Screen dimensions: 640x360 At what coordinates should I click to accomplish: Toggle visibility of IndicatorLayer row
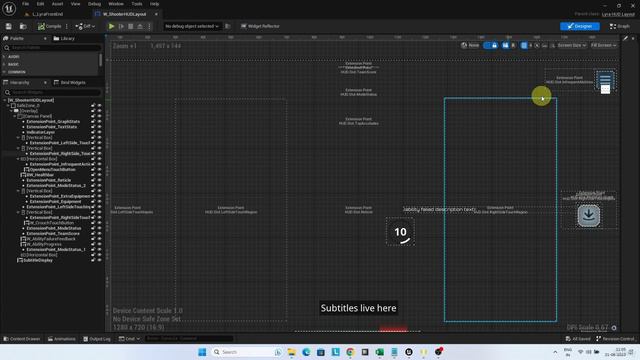pos(99,132)
